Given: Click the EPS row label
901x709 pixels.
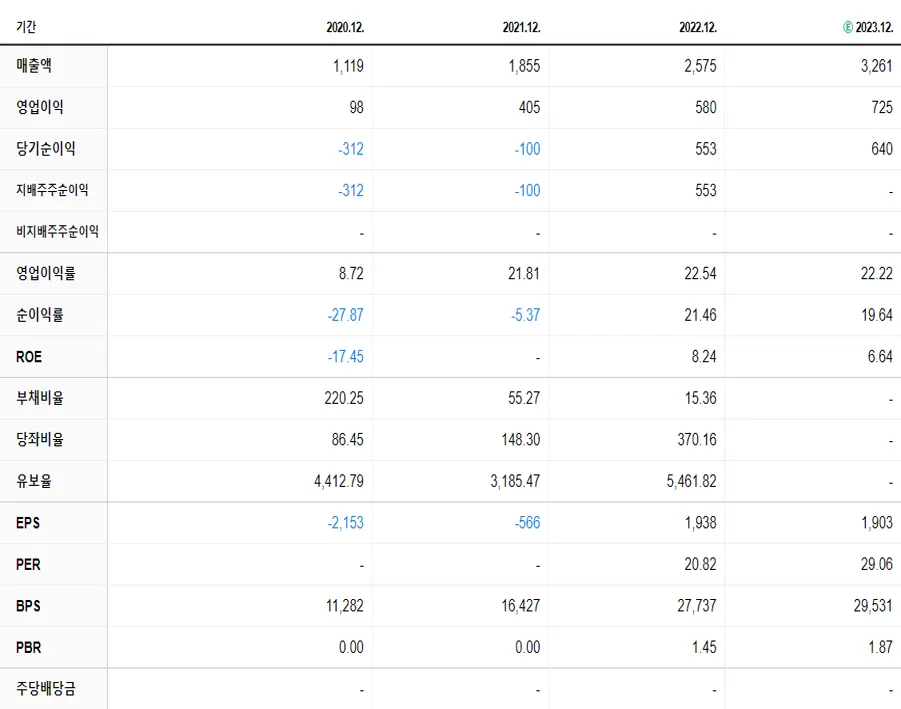Looking at the screenshot, I should pyautogui.click(x=28, y=523).
